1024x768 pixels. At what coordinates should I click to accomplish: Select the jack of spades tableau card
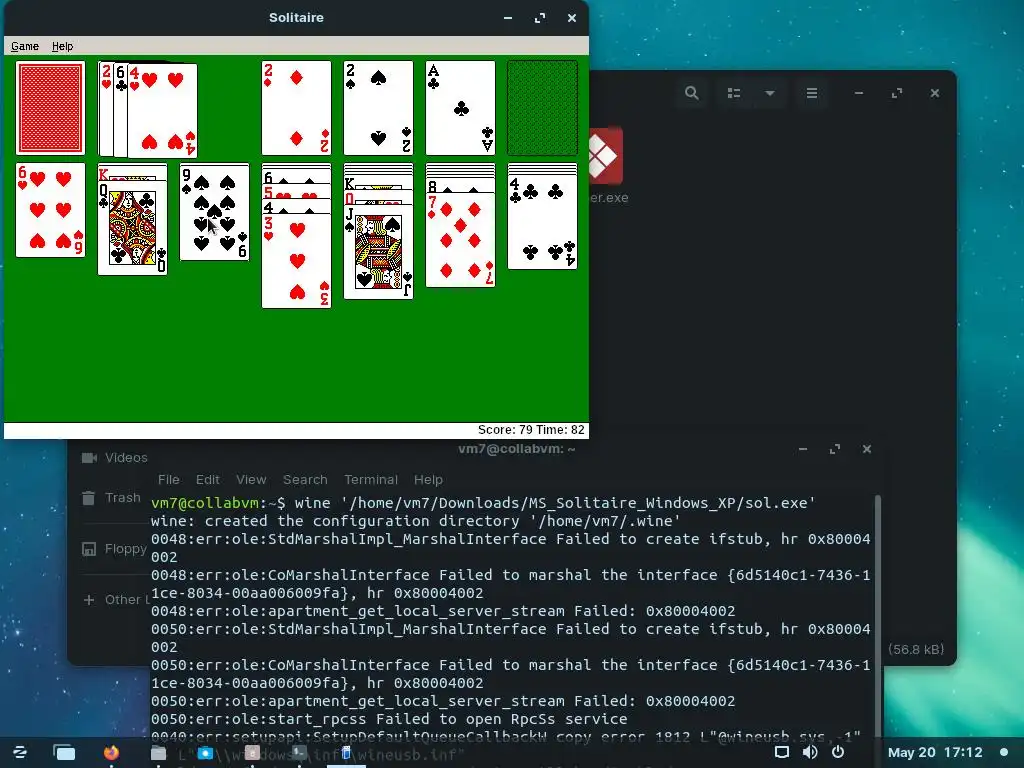[378, 252]
